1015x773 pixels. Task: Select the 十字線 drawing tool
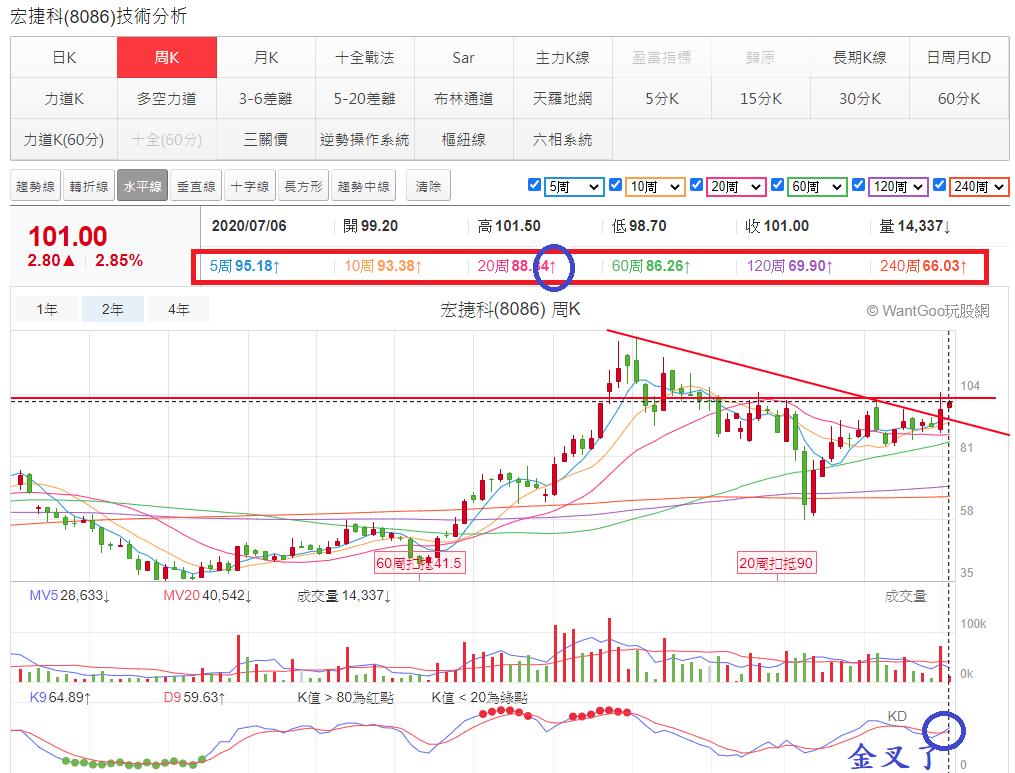(250, 186)
